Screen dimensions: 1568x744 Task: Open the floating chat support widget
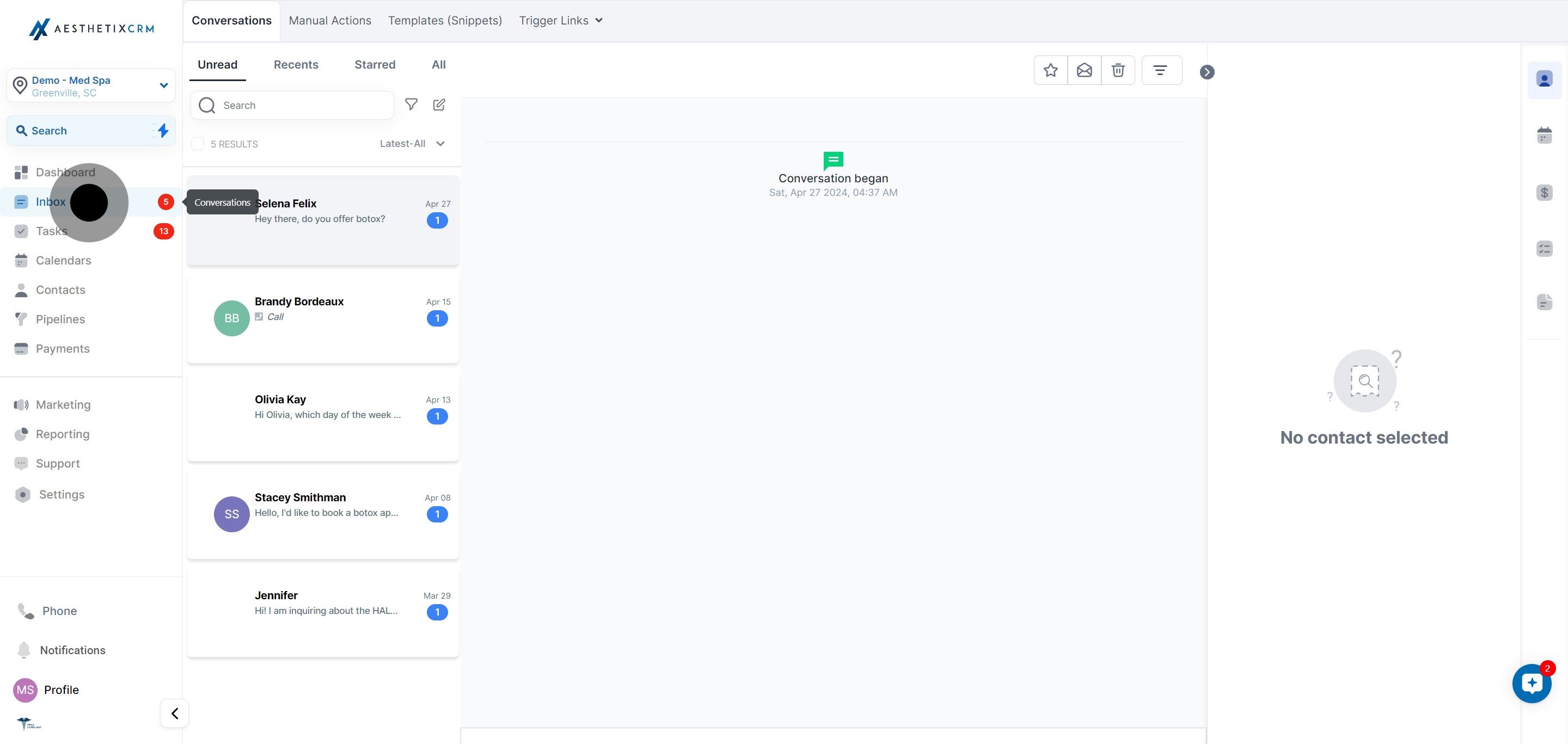1532,683
